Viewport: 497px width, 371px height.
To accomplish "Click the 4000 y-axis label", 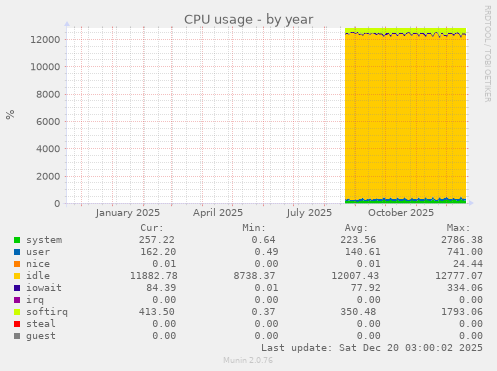I will point(48,149).
